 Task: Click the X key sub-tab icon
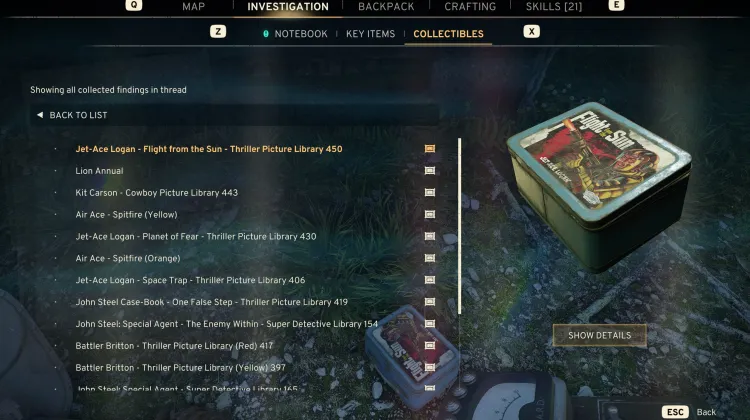[531, 32]
